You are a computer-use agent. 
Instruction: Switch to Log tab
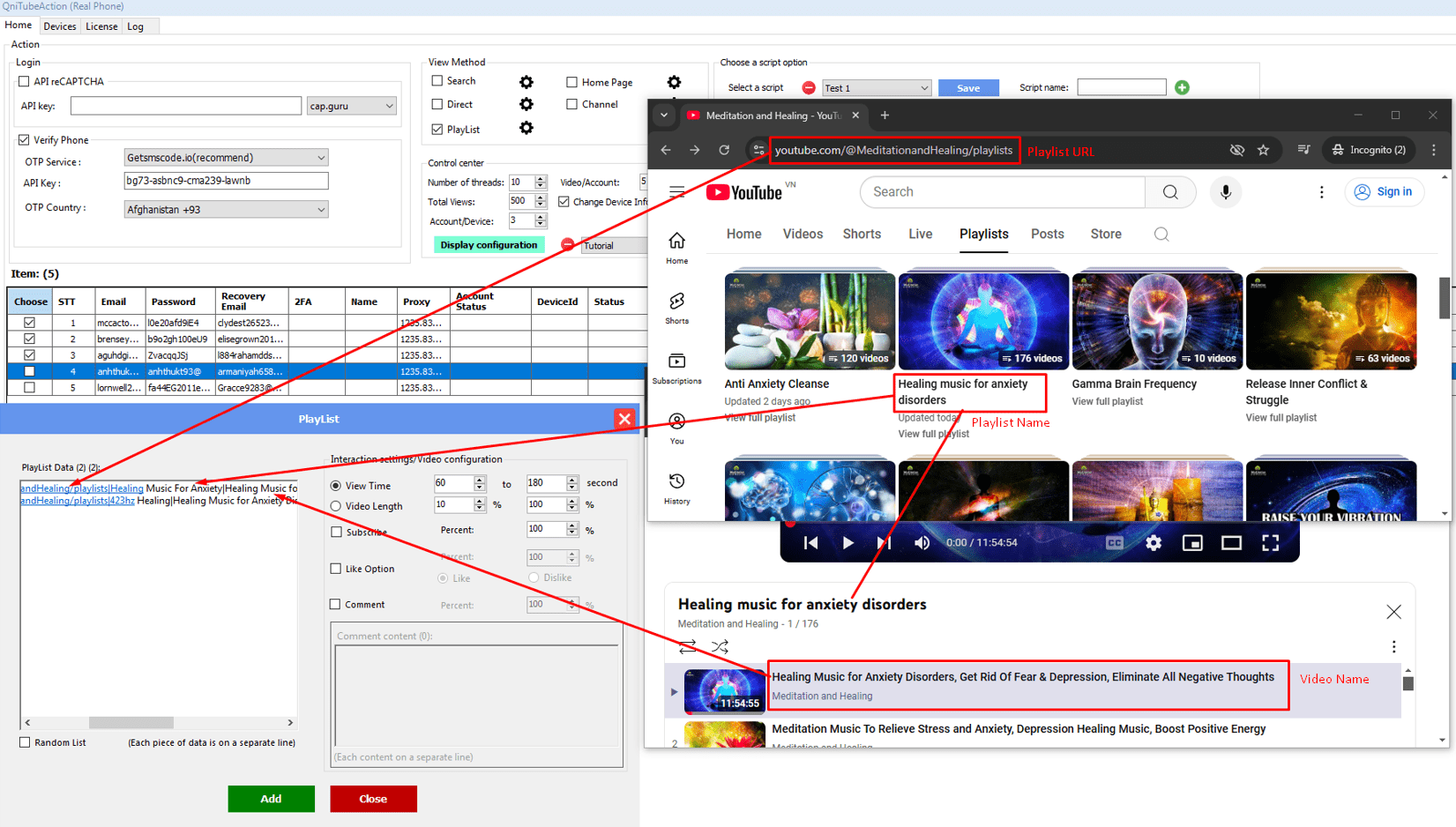pos(135,26)
